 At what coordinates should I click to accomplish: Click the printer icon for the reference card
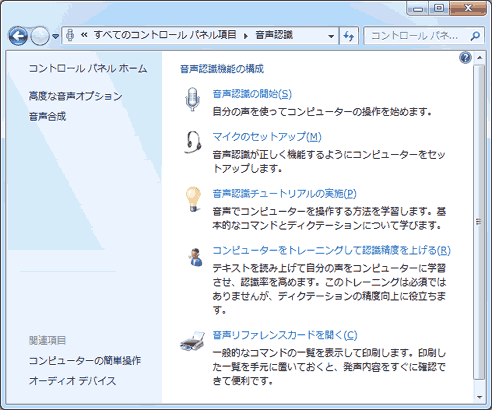[x=193, y=341]
